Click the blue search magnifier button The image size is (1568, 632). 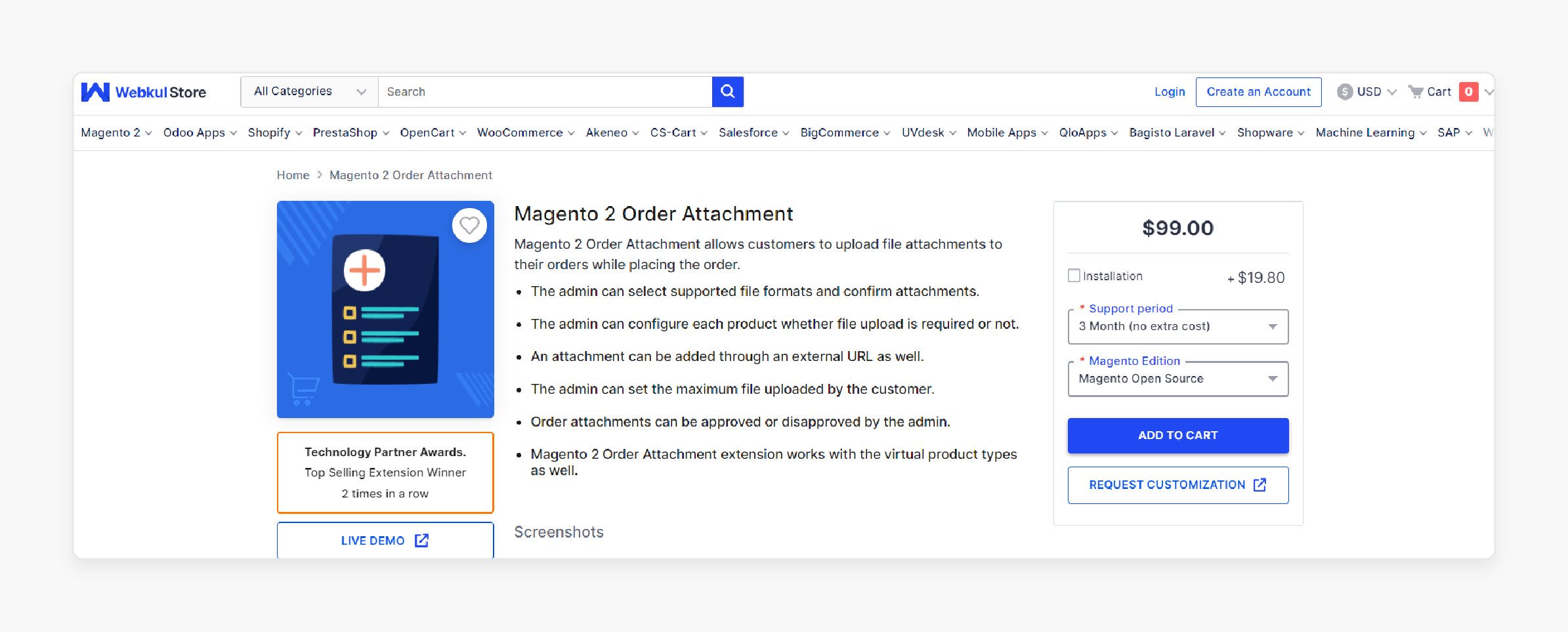tap(727, 92)
